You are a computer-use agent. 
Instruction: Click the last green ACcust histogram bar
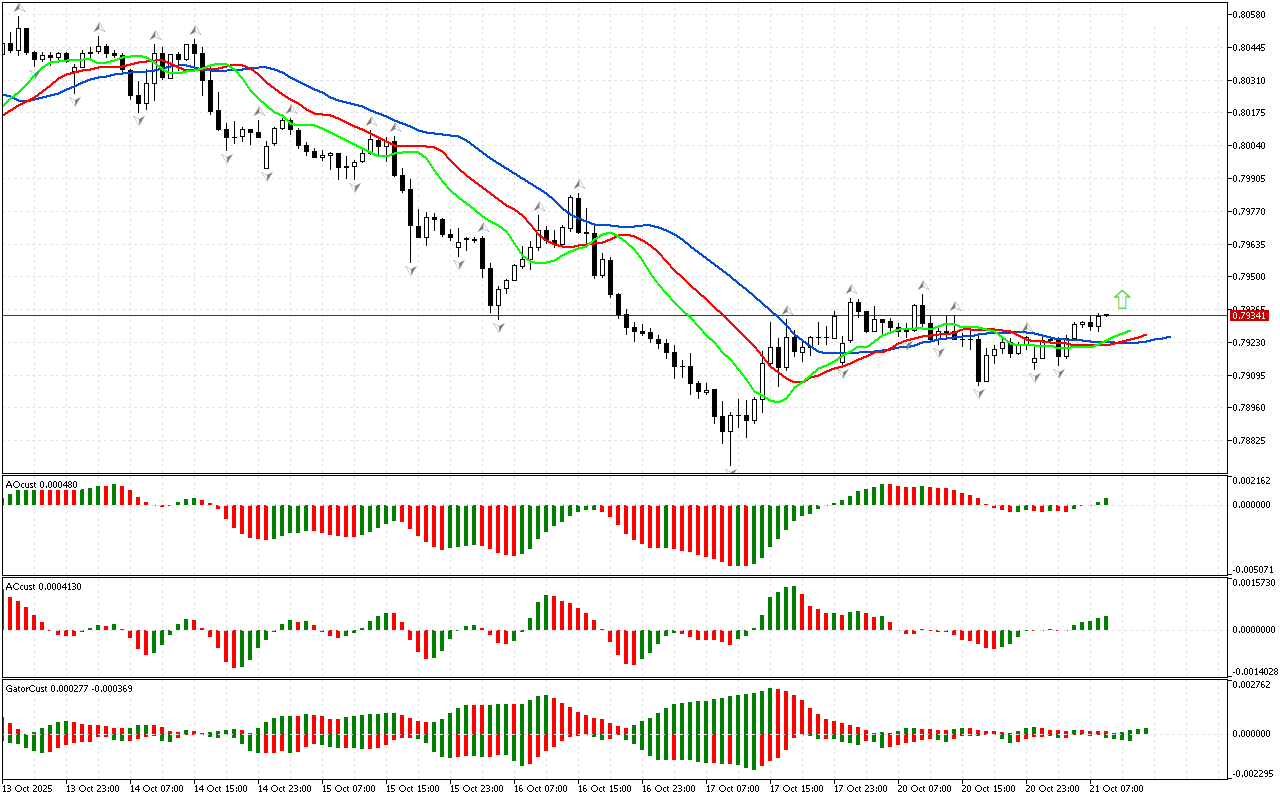pos(1106,623)
